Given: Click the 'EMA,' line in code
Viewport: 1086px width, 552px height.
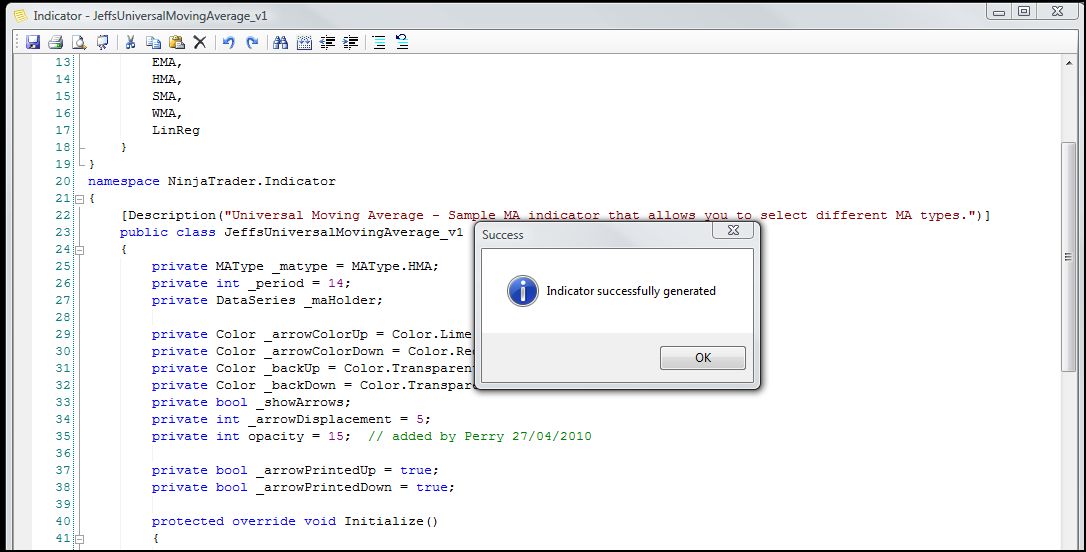Looking at the screenshot, I should [167, 62].
